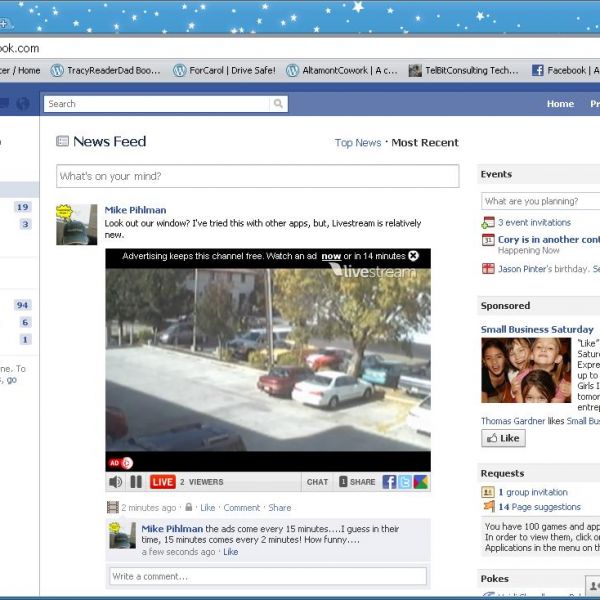Go to Home in Facebook navigation
The image size is (600, 600).
(560, 104)
